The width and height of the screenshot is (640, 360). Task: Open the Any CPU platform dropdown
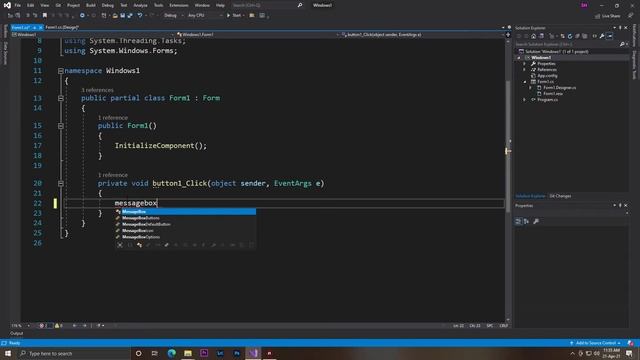coord(205,16)
